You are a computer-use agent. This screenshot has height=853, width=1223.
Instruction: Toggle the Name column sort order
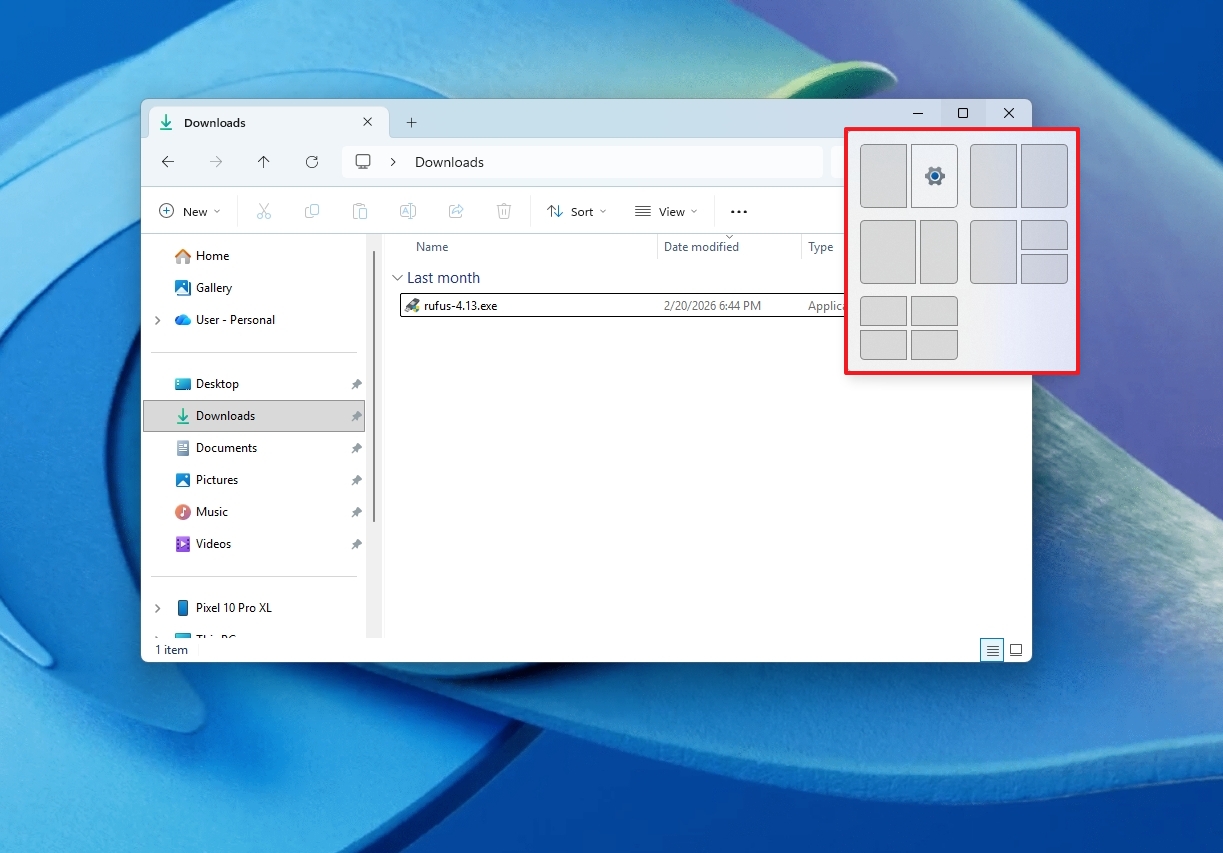(431, 246)
